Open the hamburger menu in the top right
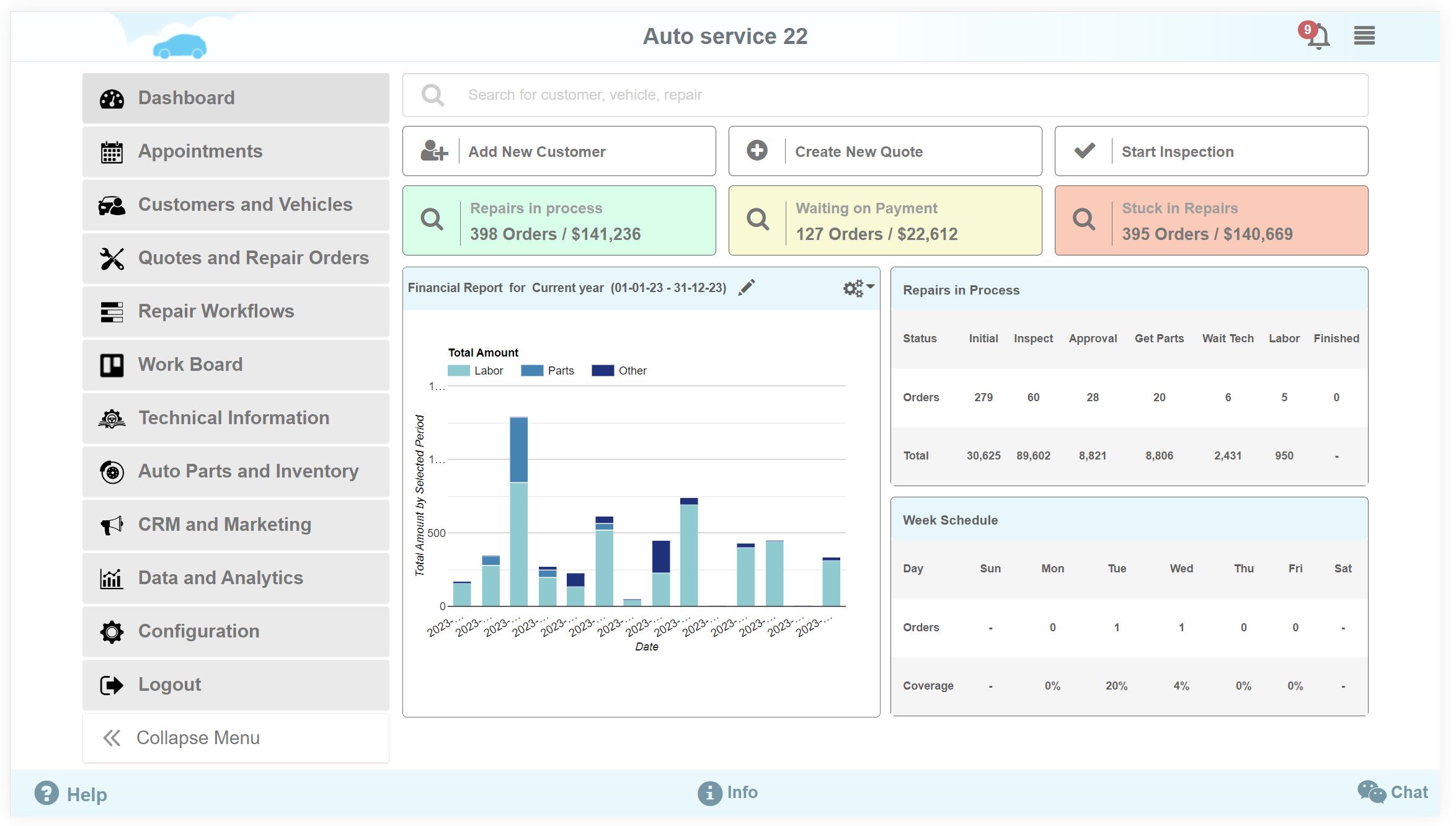The image size is (1456, 826). click(x=1364, y=37)
